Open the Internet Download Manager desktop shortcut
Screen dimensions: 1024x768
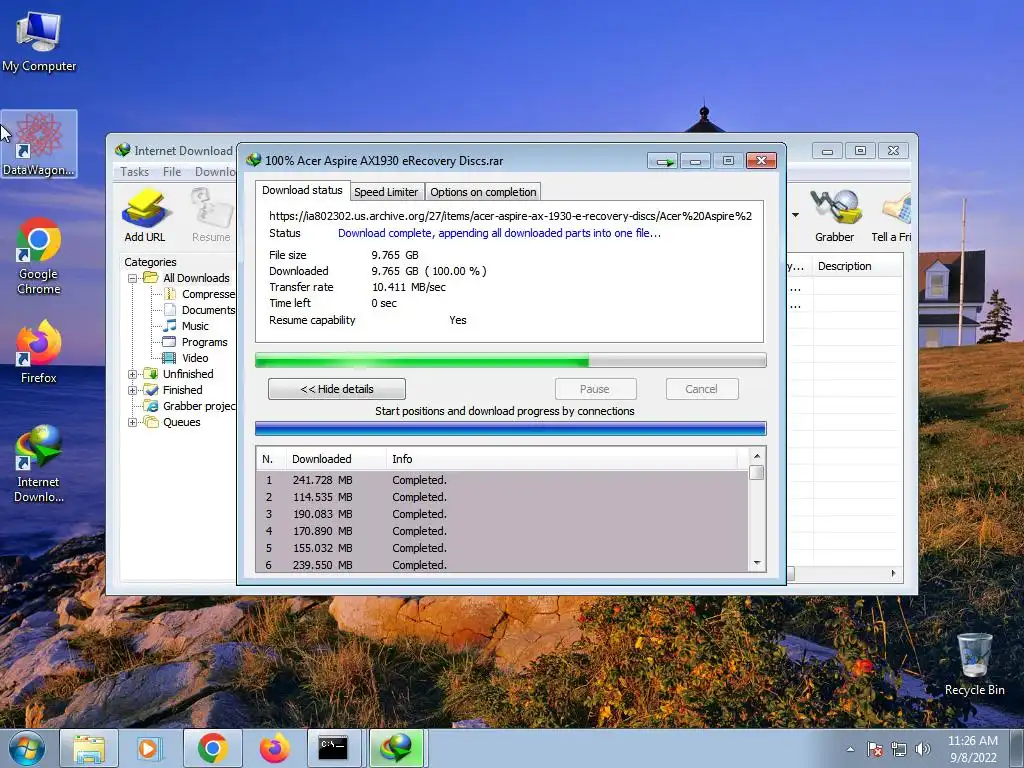pos(39,463)
